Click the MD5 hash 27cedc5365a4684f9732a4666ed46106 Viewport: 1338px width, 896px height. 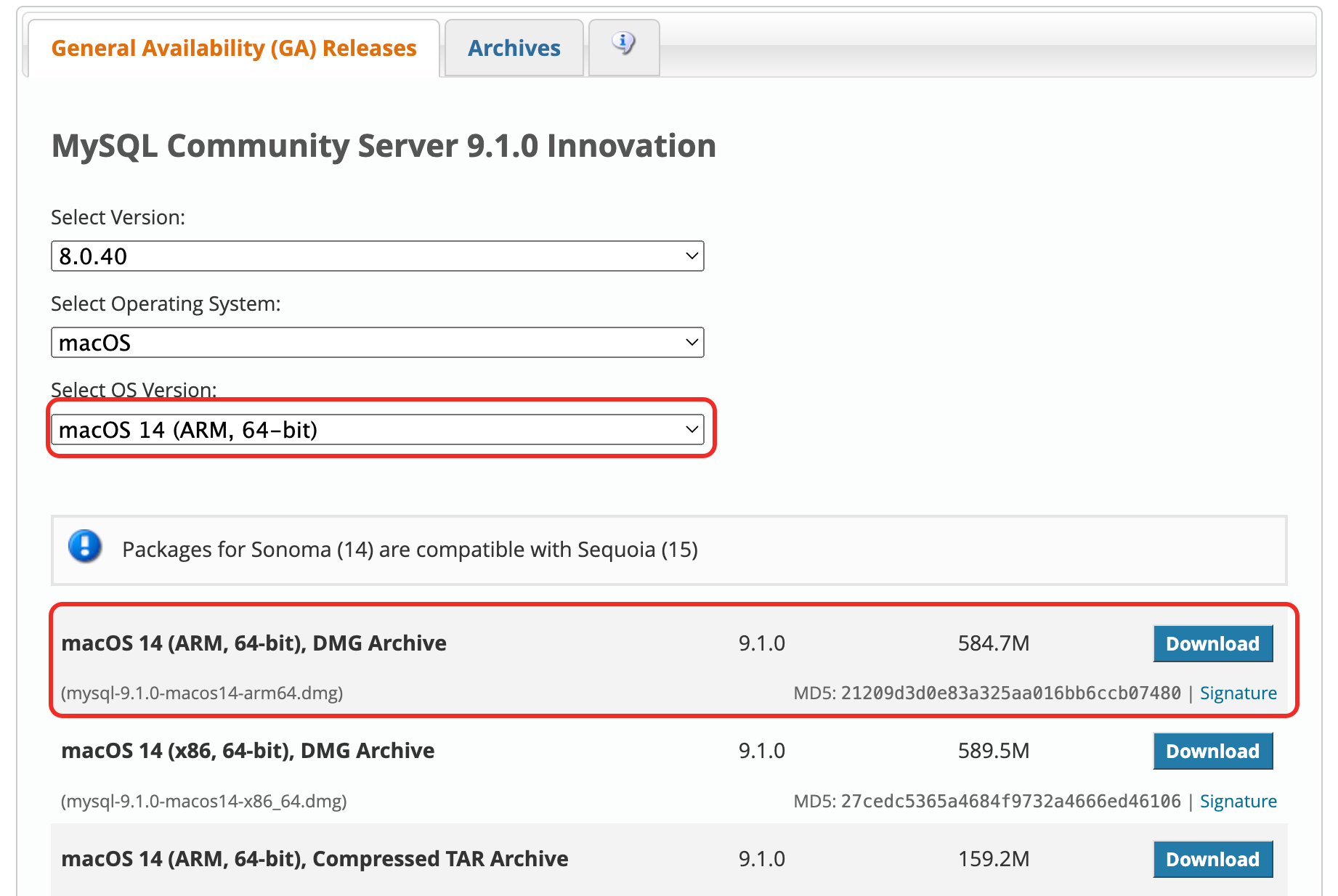[x=1011, y=802]
